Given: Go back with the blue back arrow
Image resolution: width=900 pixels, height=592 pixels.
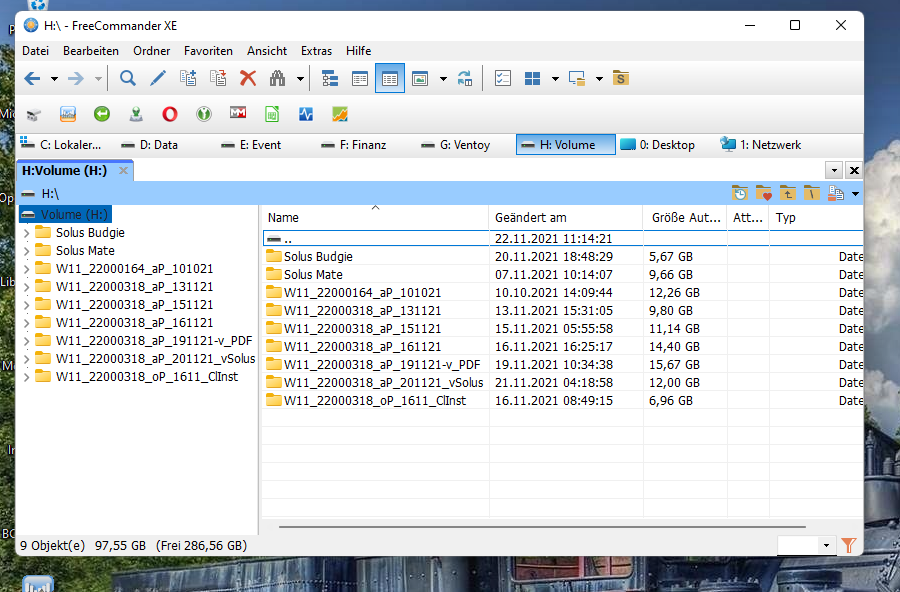Looking at the screenshot, I should [x=33, y=78].
